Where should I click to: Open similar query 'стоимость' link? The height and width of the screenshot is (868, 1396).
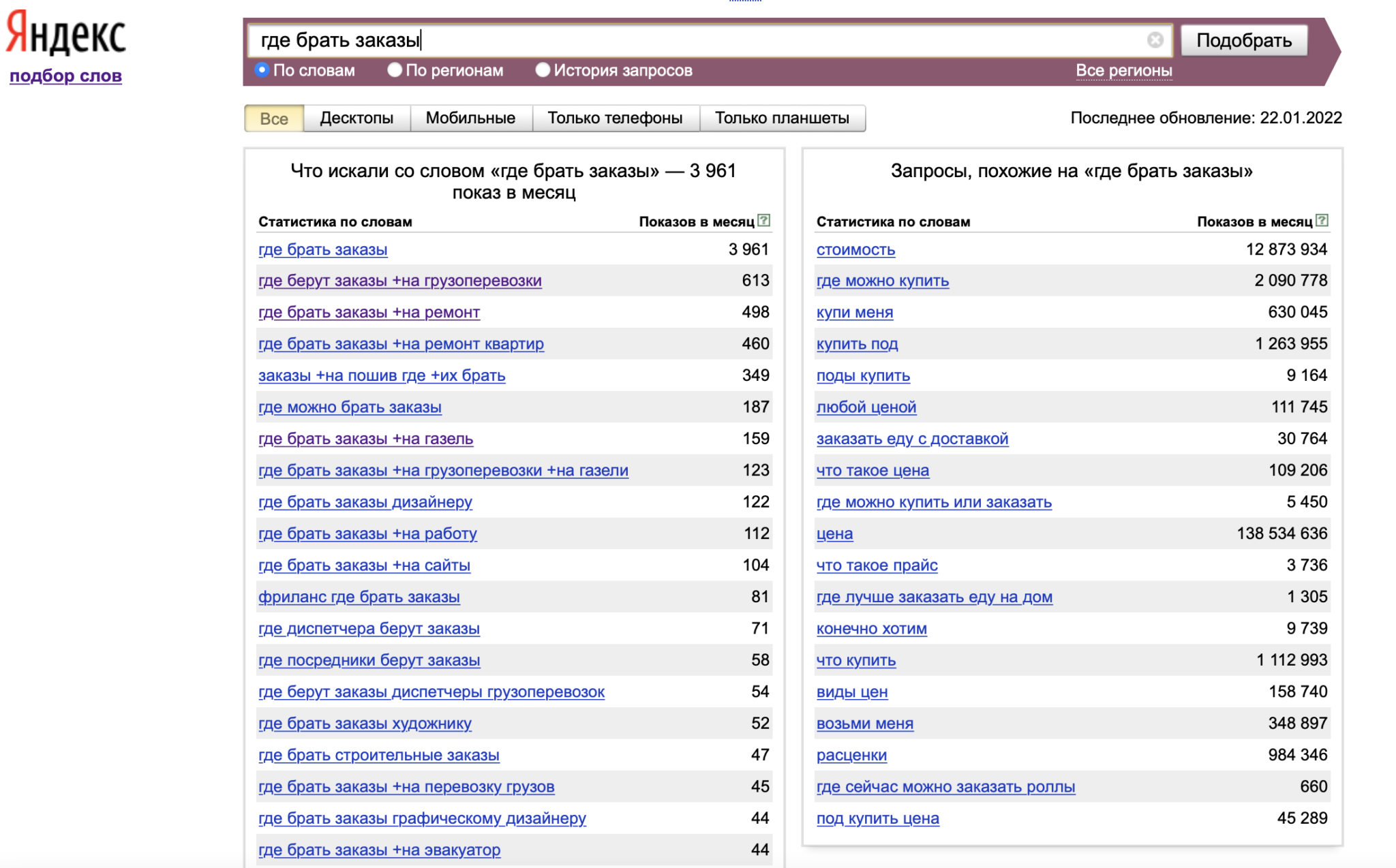coord(855,250)
